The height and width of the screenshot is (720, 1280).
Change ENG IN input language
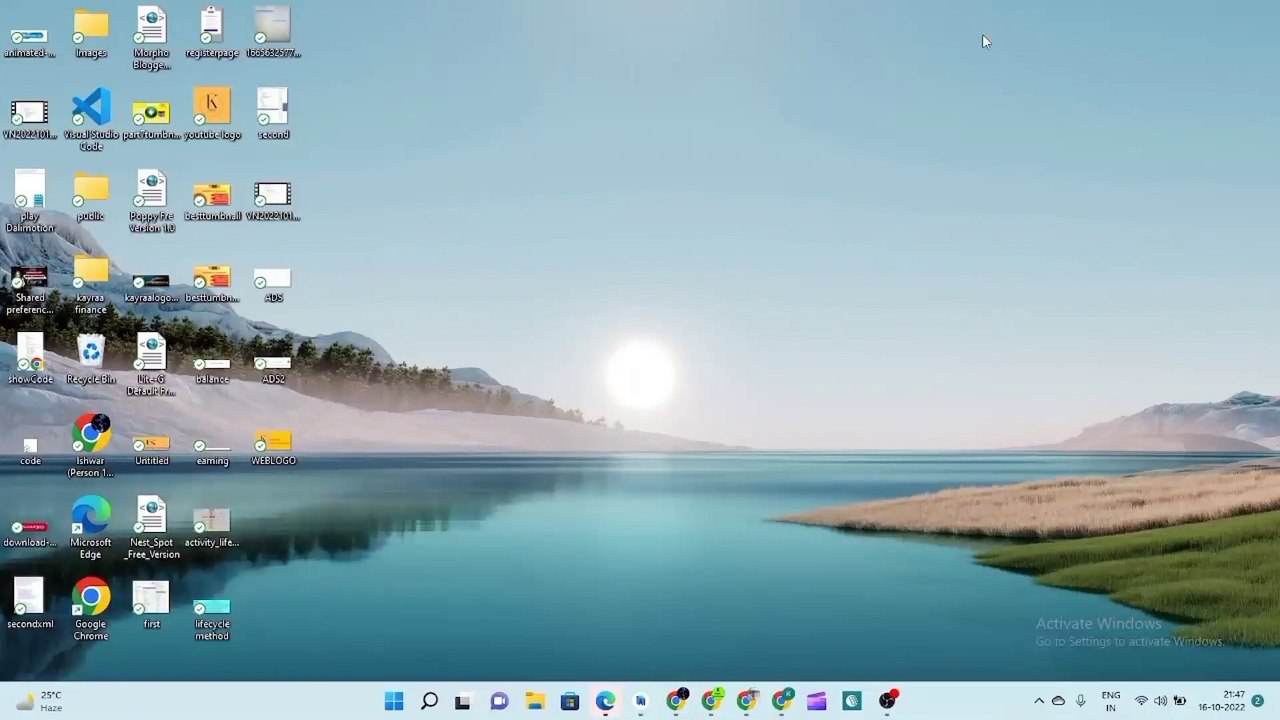point(1111,701)
